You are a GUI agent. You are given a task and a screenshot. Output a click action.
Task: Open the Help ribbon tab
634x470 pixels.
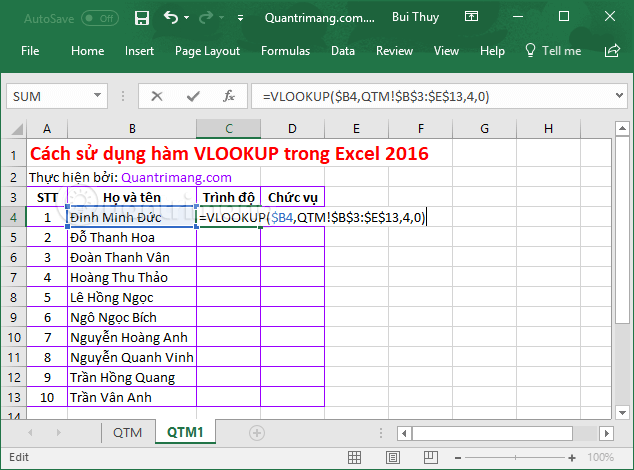[492, 51]
